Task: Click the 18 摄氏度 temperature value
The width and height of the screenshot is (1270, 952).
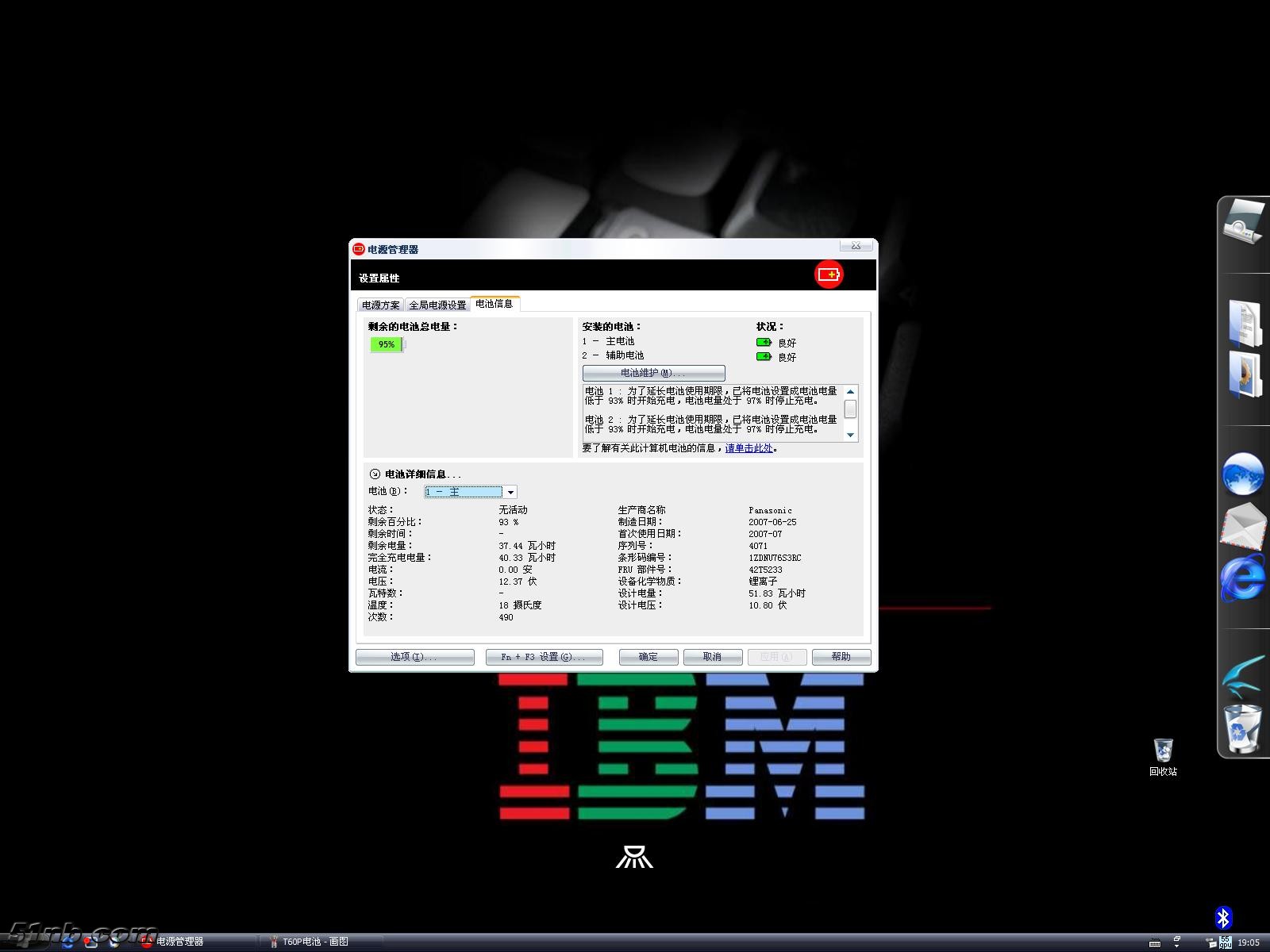Action: pos(520,605)
